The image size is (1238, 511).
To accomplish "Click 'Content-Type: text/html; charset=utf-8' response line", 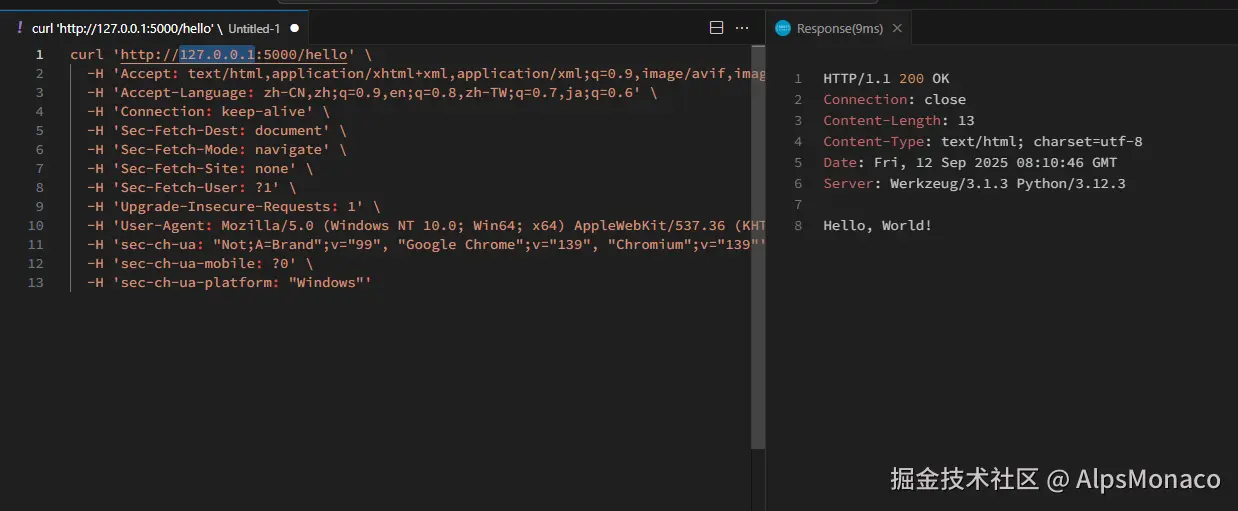I will click(983, 141).
